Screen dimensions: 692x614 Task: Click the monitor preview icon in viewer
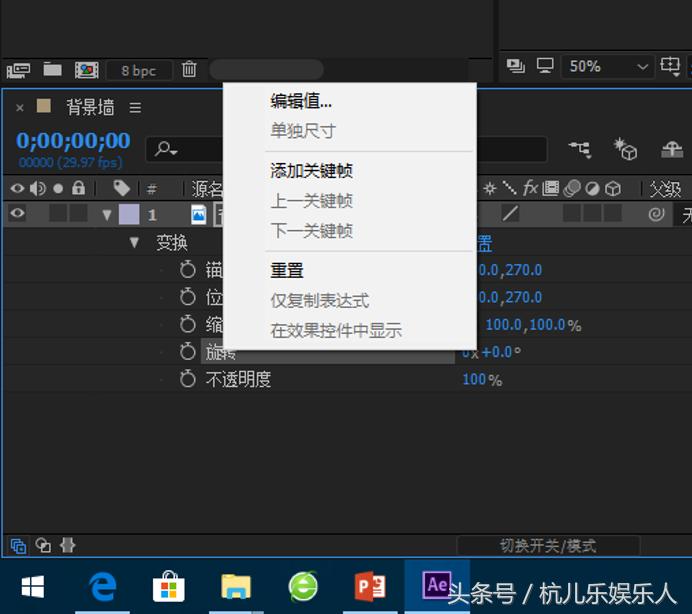tap(545, 66)
